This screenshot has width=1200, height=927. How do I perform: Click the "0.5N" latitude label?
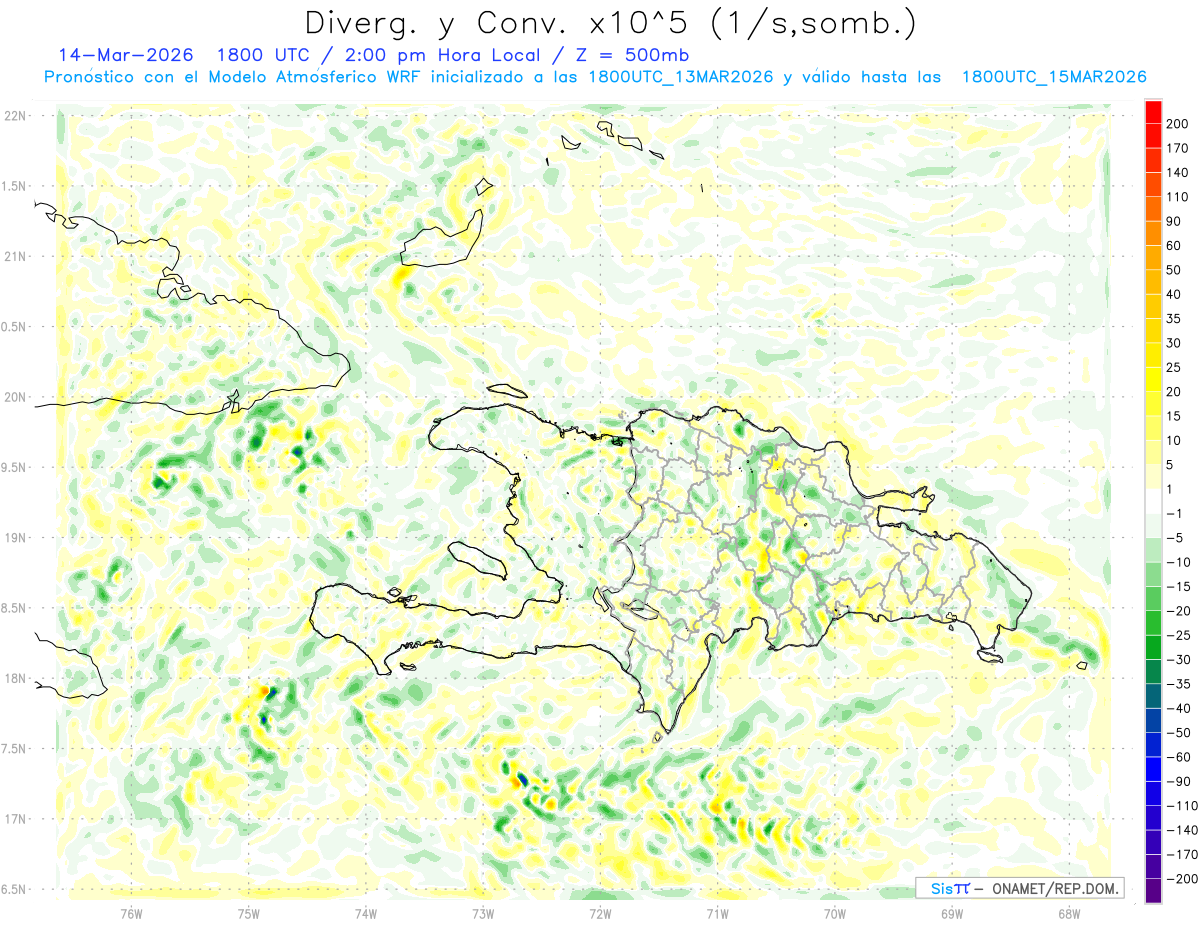tap(15, 327)
